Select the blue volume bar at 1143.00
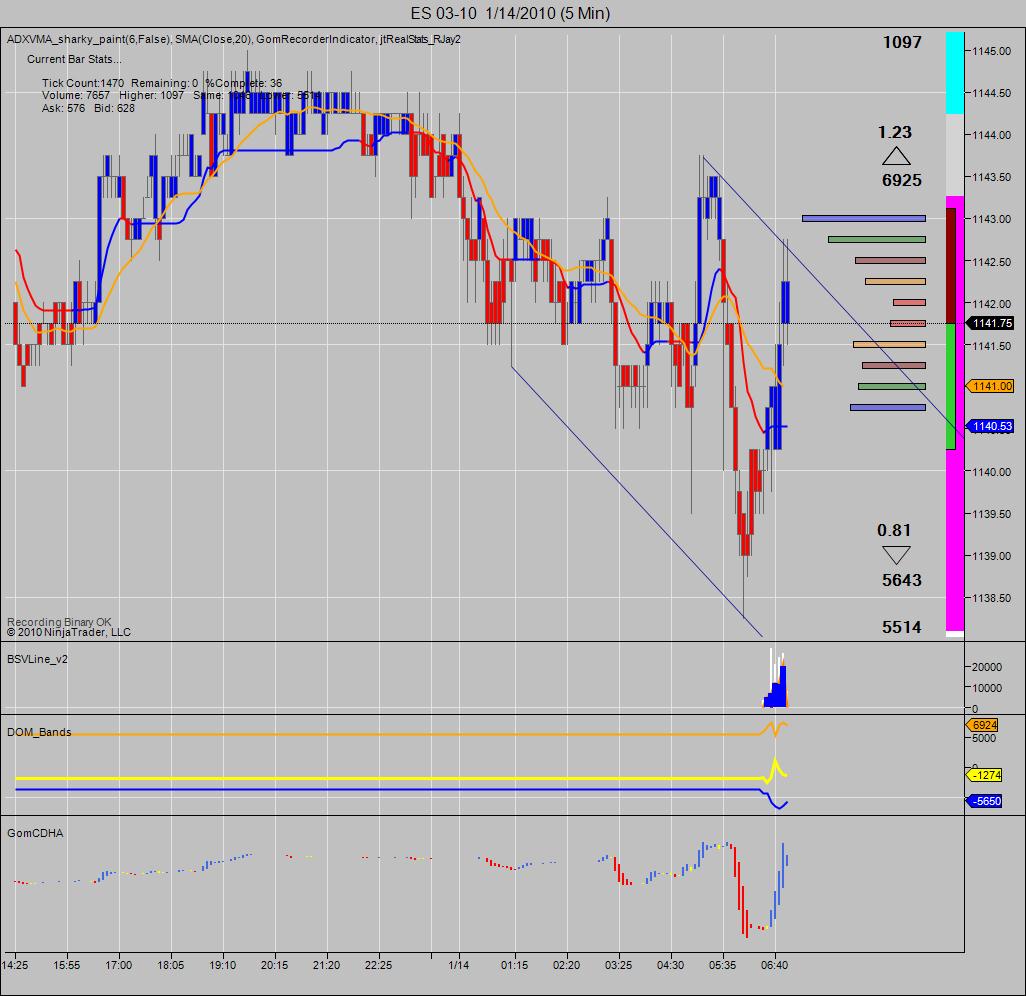1026x996 pixels. [864, 219]
